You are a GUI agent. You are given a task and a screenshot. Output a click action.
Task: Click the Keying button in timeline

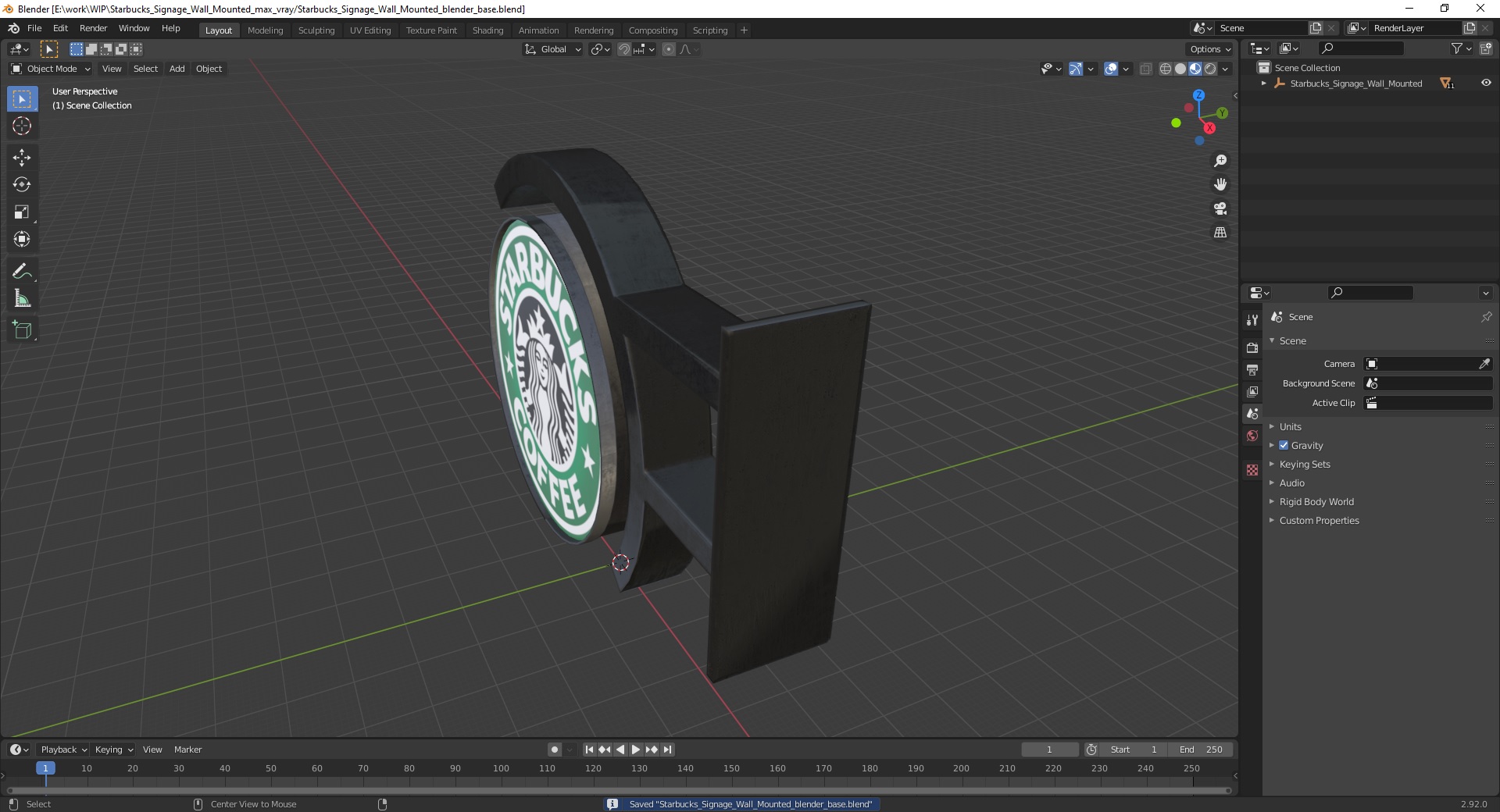click(x=113, y=750)
